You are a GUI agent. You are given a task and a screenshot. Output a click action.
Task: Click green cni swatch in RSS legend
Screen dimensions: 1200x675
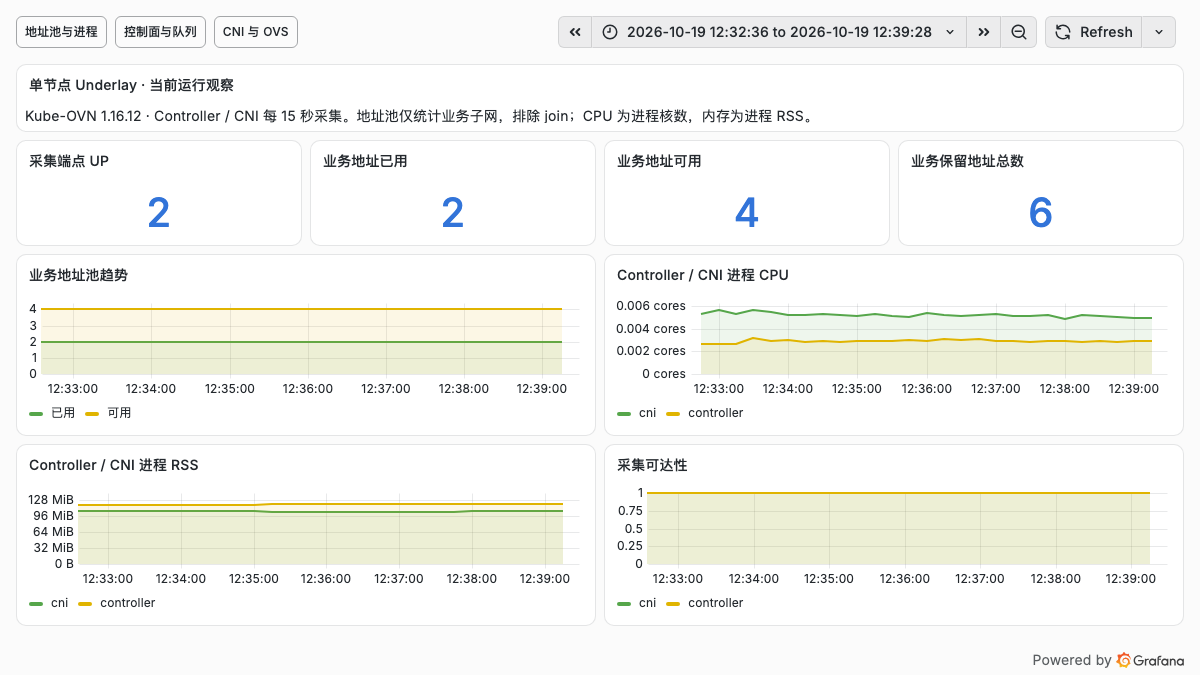click(36, 603)
